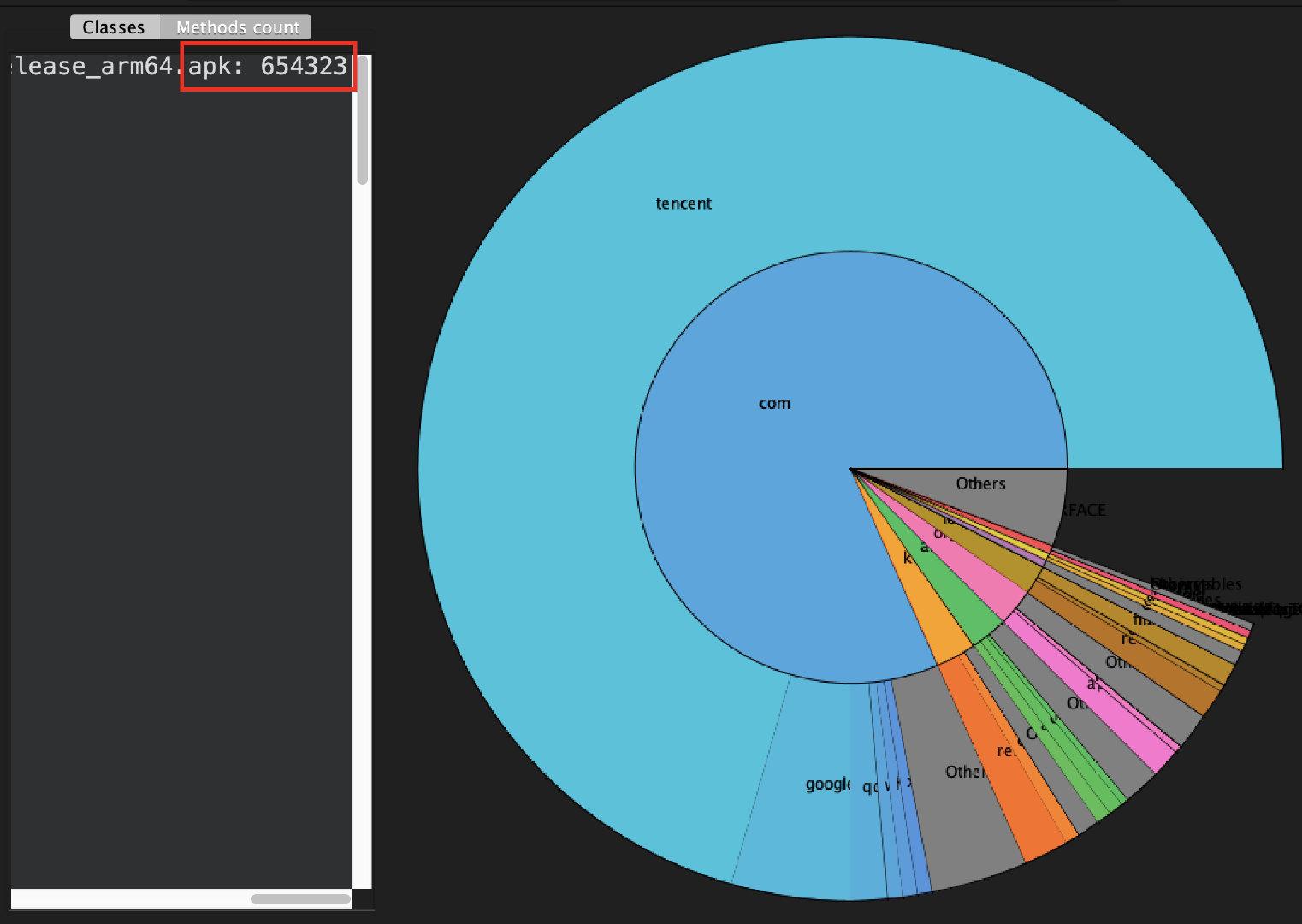Select the large tencent ring segment
The image size is (1302, 924).
[x=684, y=204]
